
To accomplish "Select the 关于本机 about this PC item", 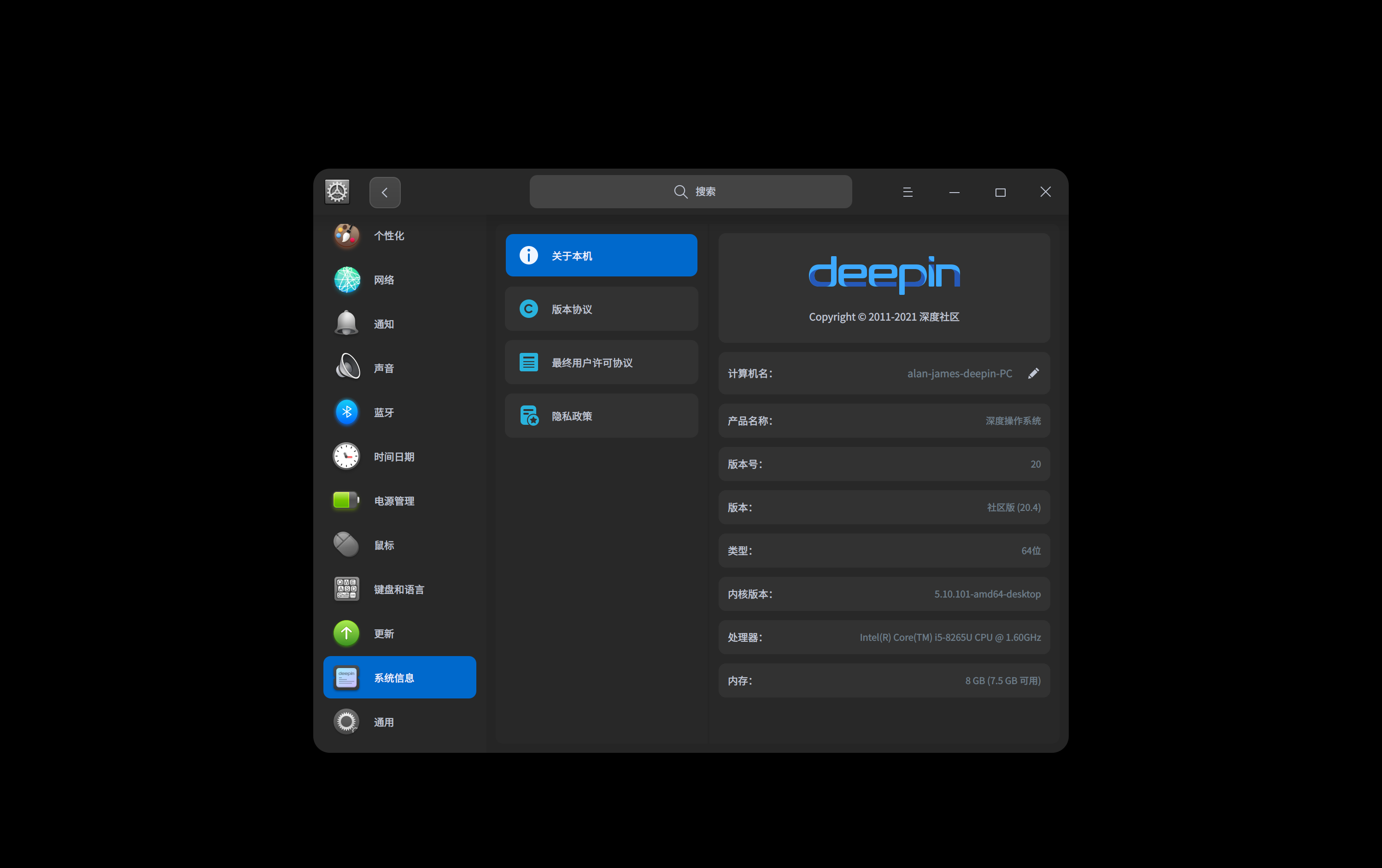I will tap(601, 255).
